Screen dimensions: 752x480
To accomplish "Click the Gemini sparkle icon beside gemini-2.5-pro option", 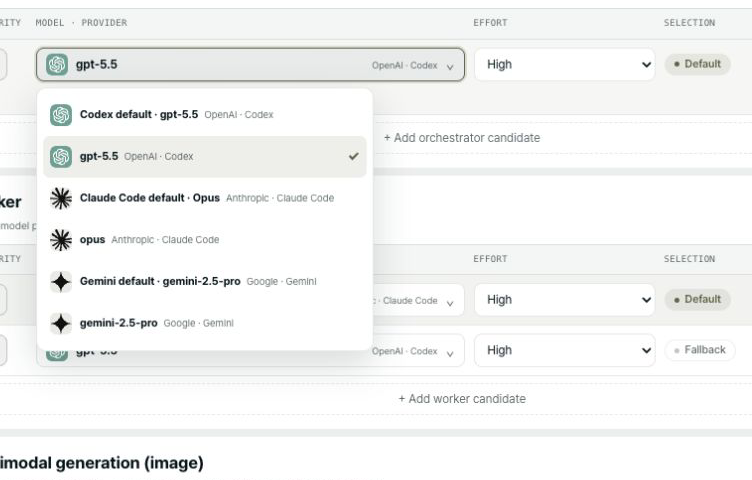I will coord(61,324).
